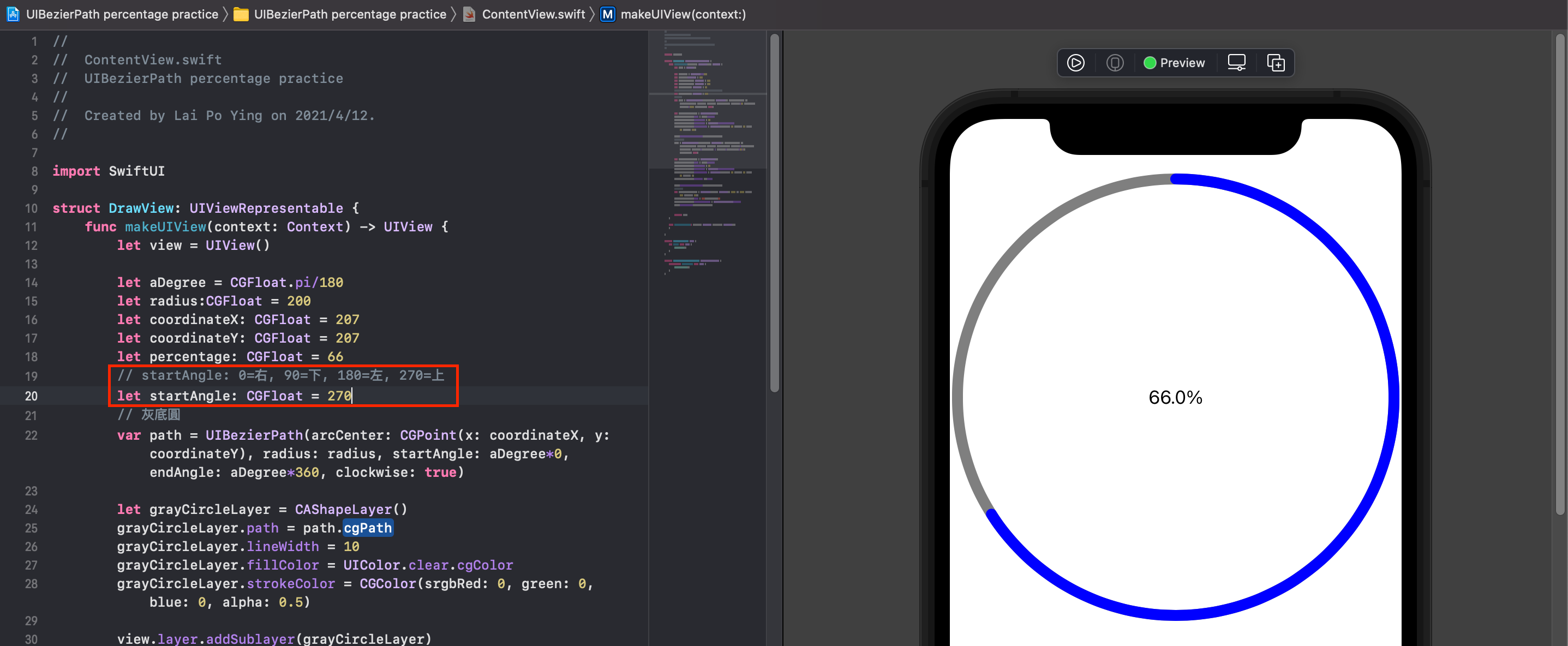Open the preview device settings (inspect) icon

pos(1236,63)
